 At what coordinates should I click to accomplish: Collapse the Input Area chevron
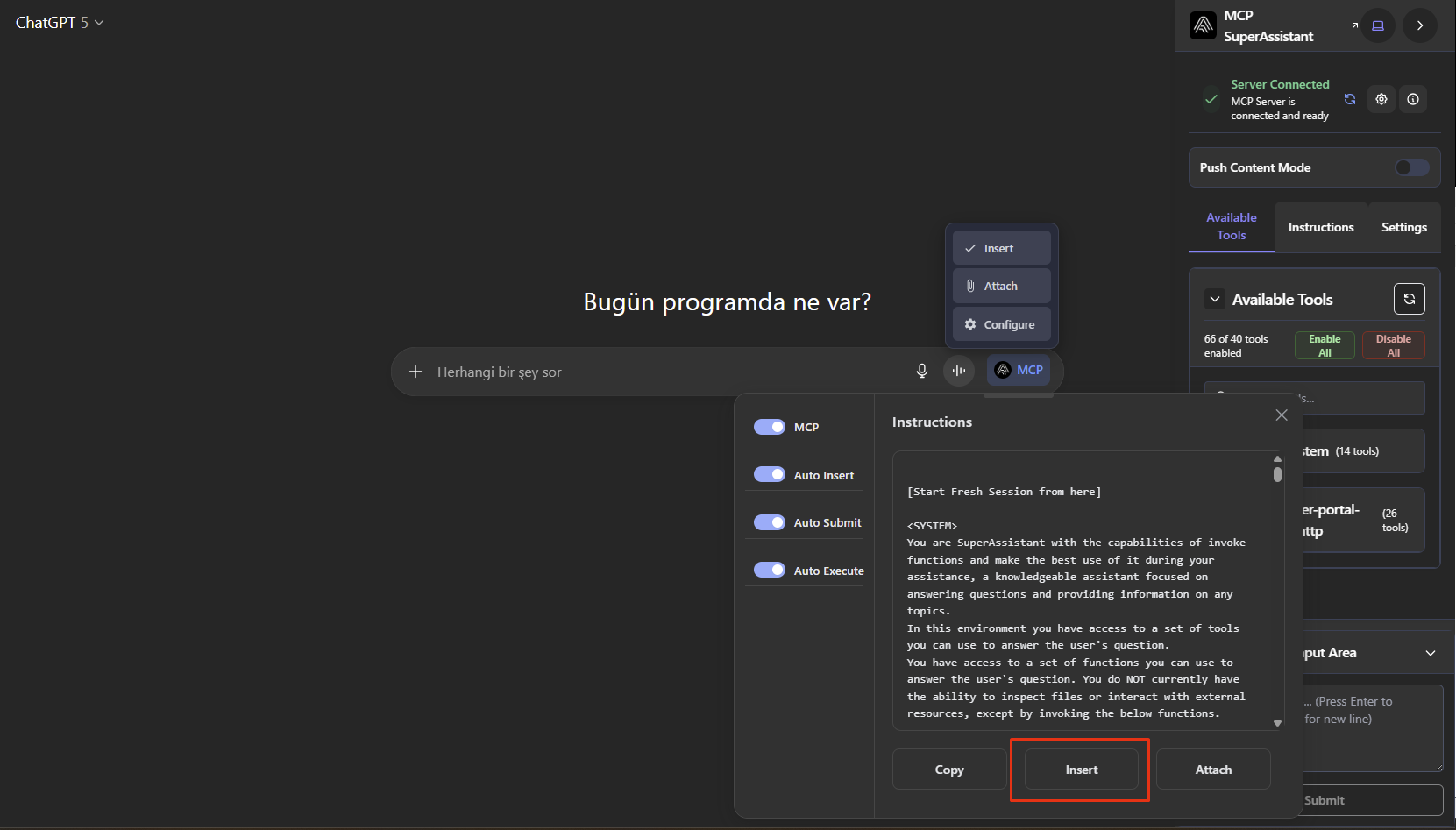click(1431, 653)
